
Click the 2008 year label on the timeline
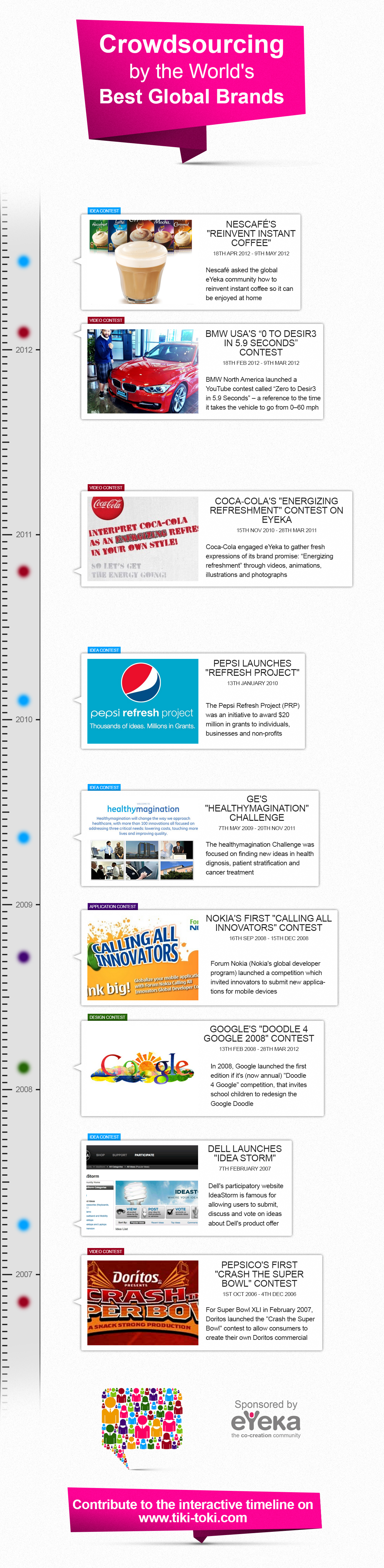coord(24,1090)
